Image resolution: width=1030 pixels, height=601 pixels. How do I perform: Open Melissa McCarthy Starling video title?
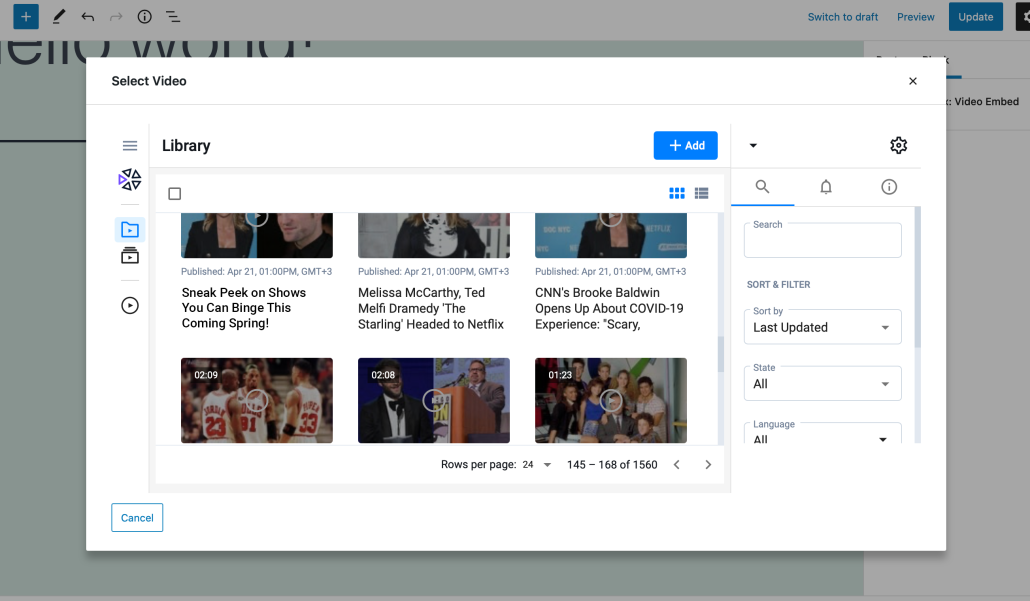[431, 308]
